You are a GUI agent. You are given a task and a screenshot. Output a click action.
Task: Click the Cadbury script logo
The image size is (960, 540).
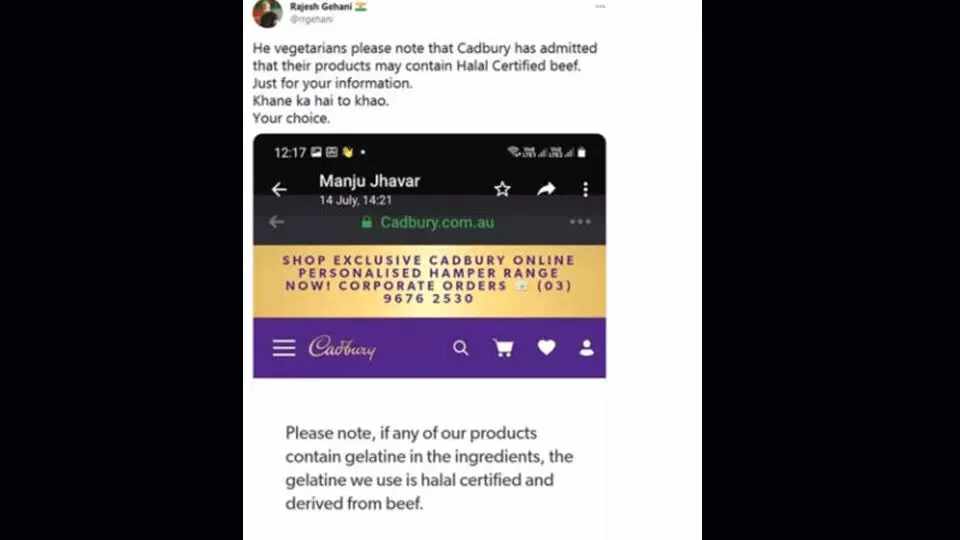(342, 348)
